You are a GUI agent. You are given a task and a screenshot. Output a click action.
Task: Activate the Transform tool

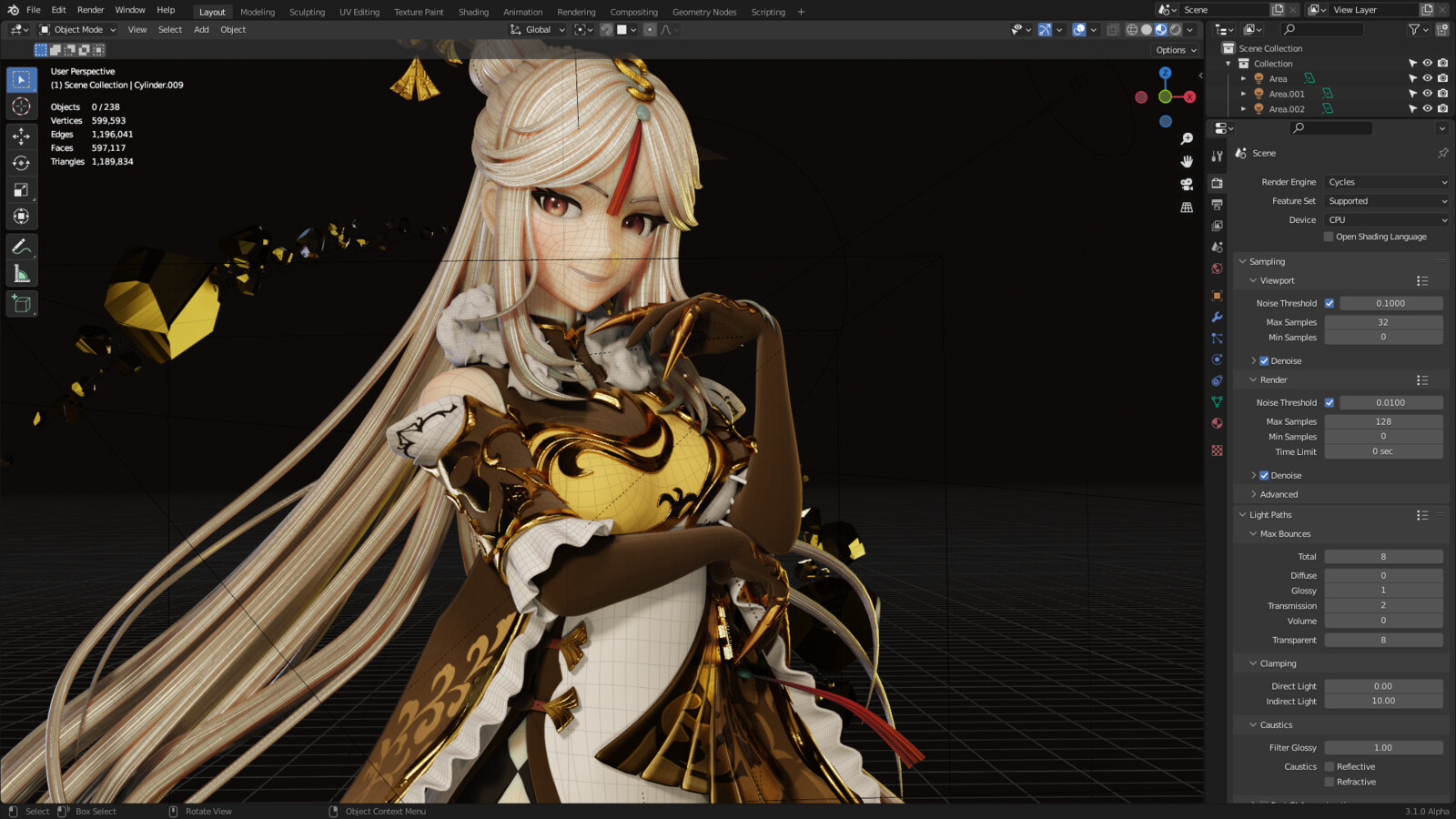[x=22, y=217]
